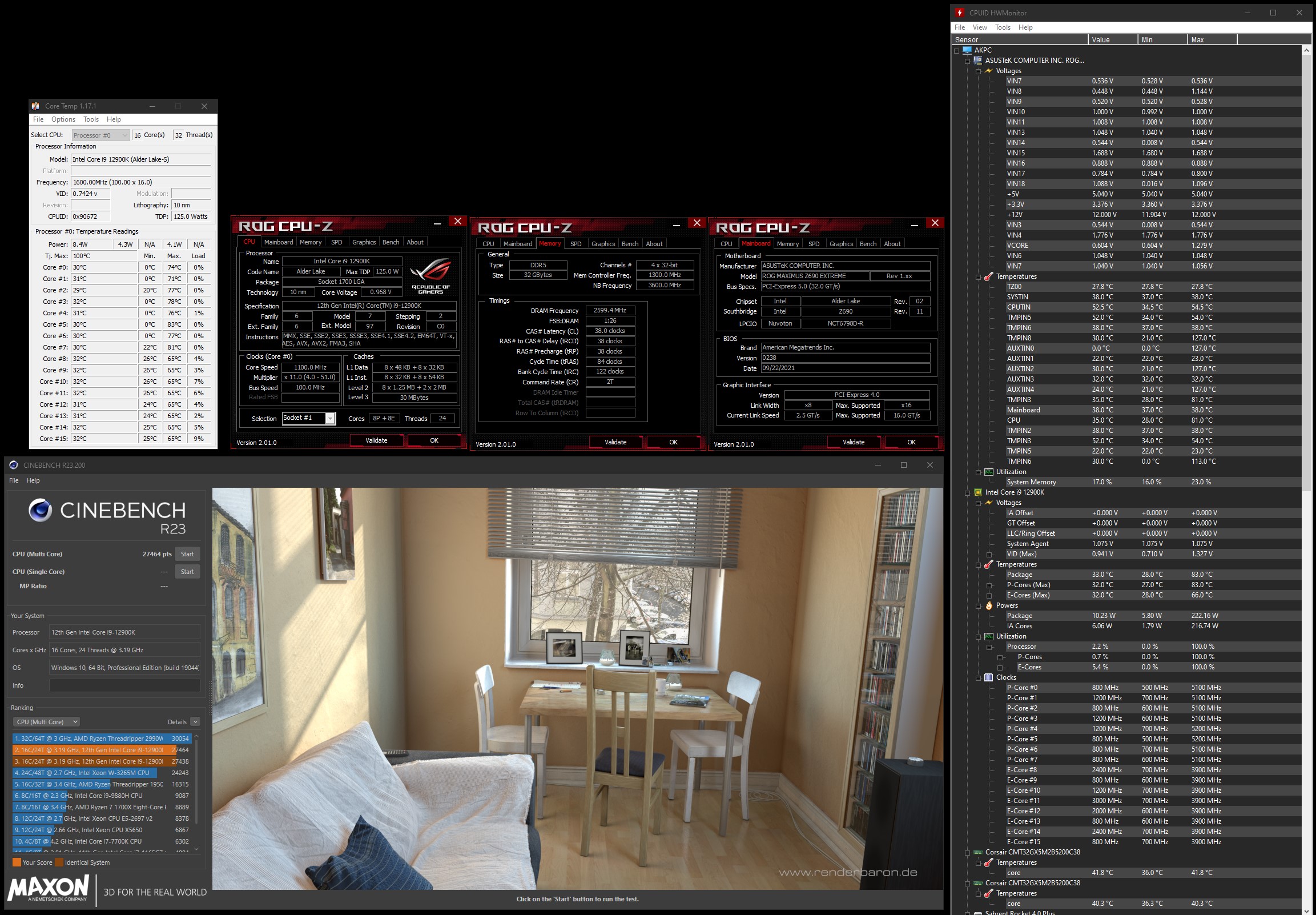Start the CPU (Single Core) test
Image resolution: width=1316 pixels, height=915 pixels.
[187, 572]
